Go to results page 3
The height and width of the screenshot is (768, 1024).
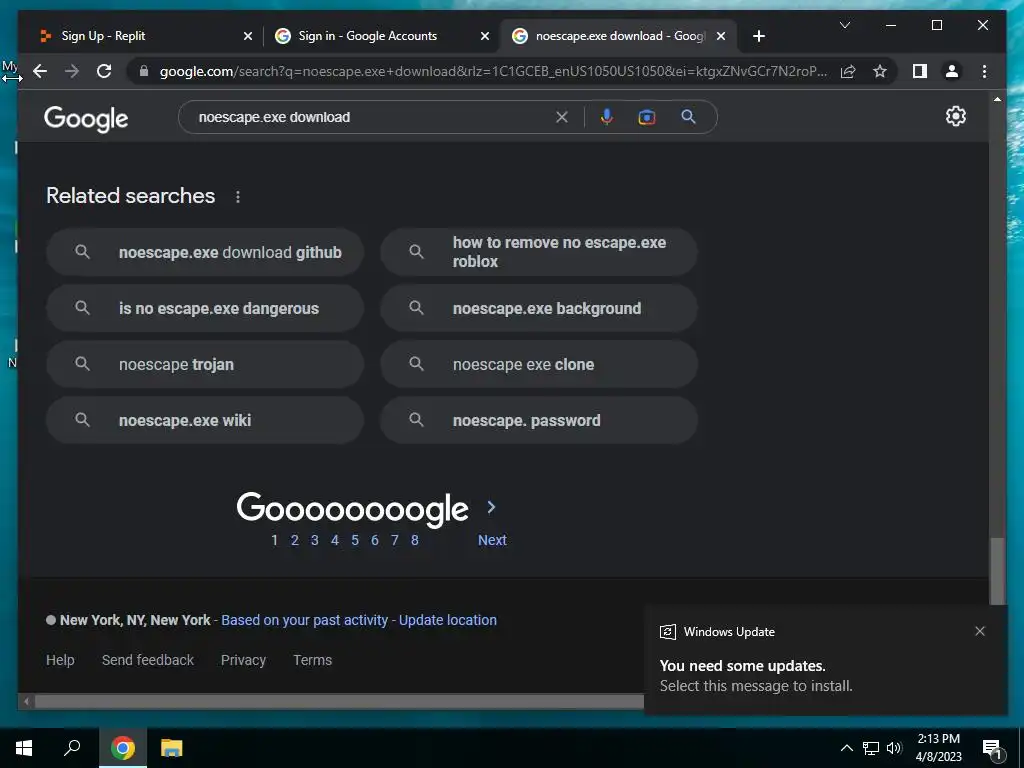click(x=315, y=540)
